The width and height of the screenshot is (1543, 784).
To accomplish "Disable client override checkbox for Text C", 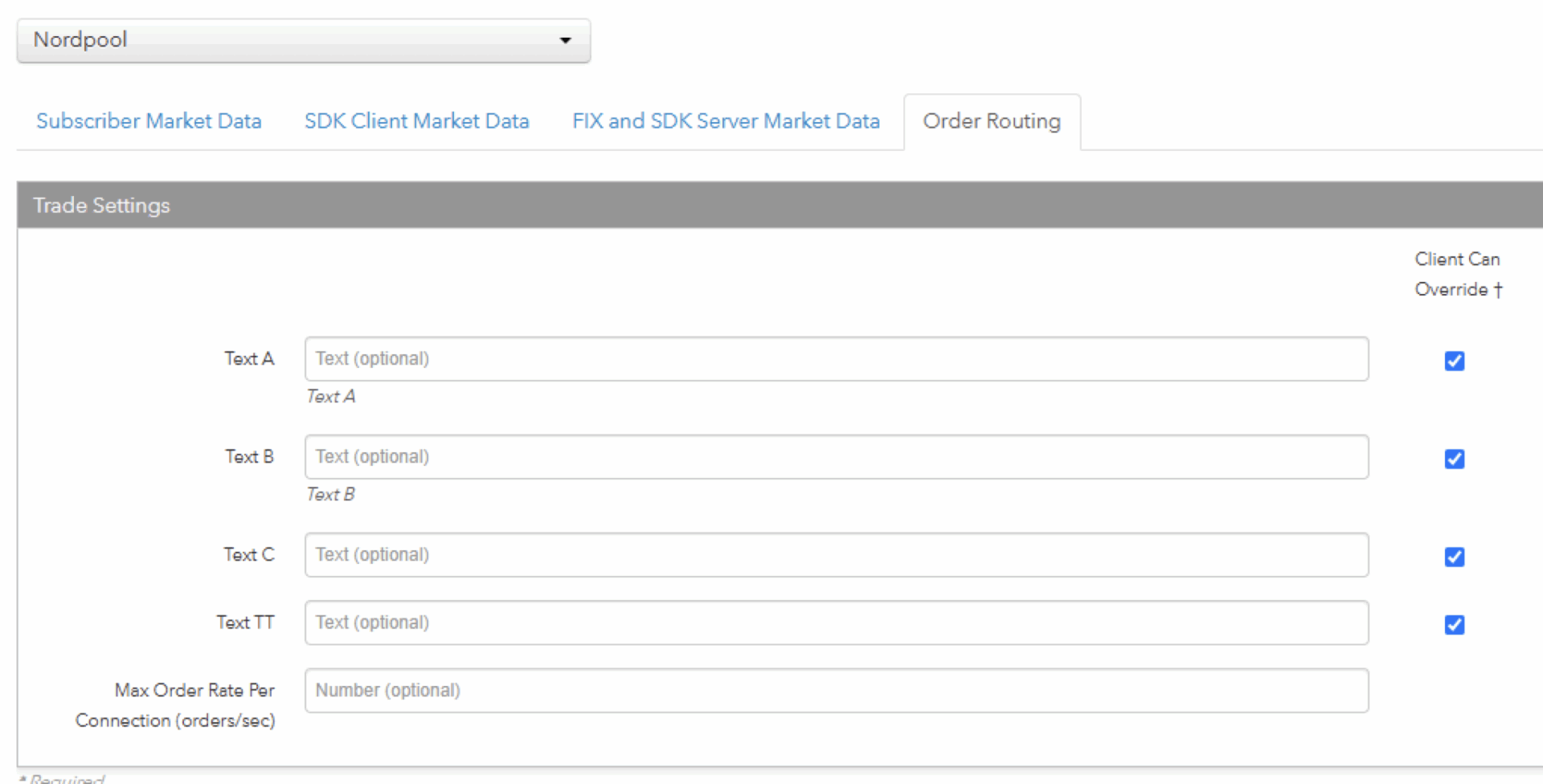I will [x=1454, y=557].
